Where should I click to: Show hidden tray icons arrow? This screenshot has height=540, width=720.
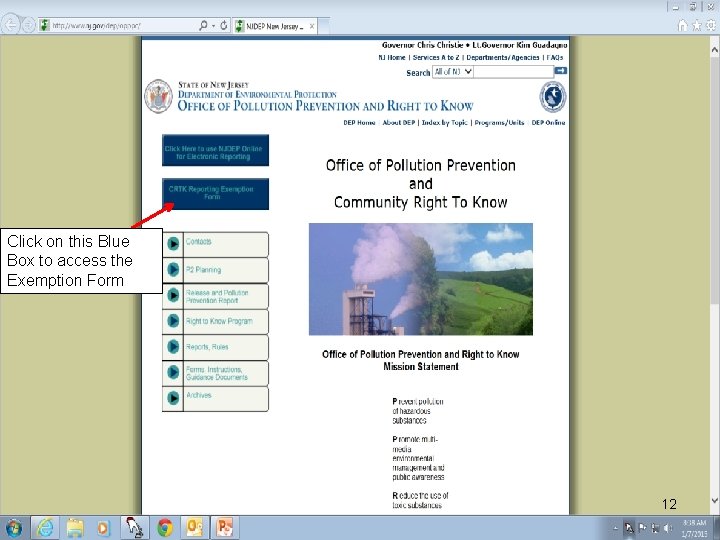[616, 529]
